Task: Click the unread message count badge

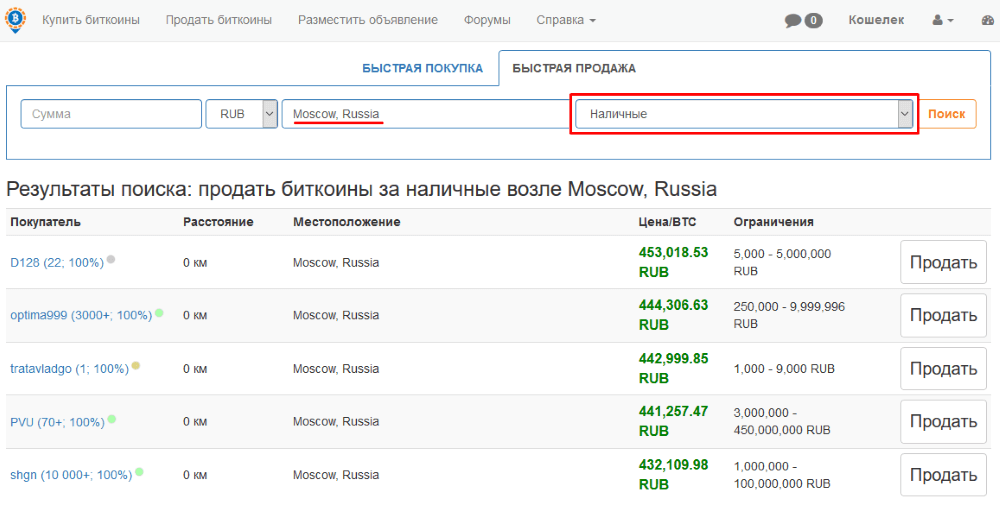Action: pyautogui.click(x=813, y=20)
